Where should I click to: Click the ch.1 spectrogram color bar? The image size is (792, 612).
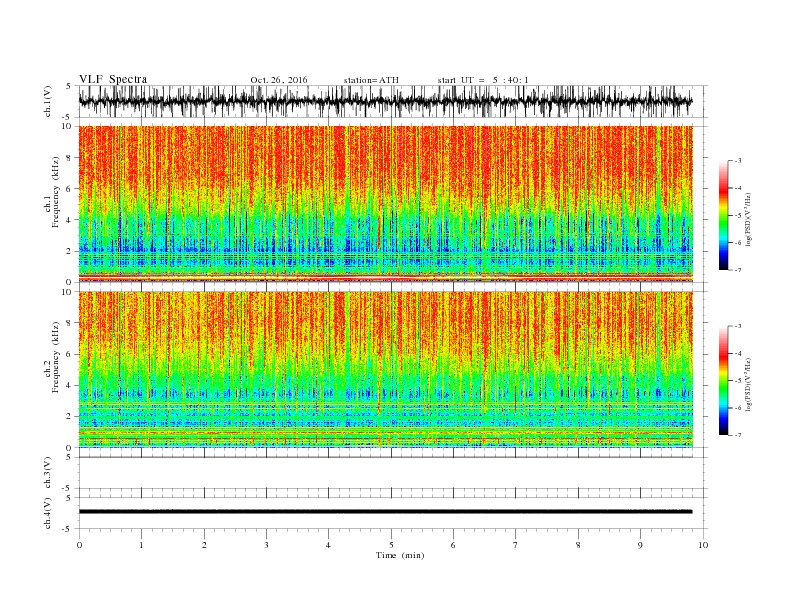point(723,216)
